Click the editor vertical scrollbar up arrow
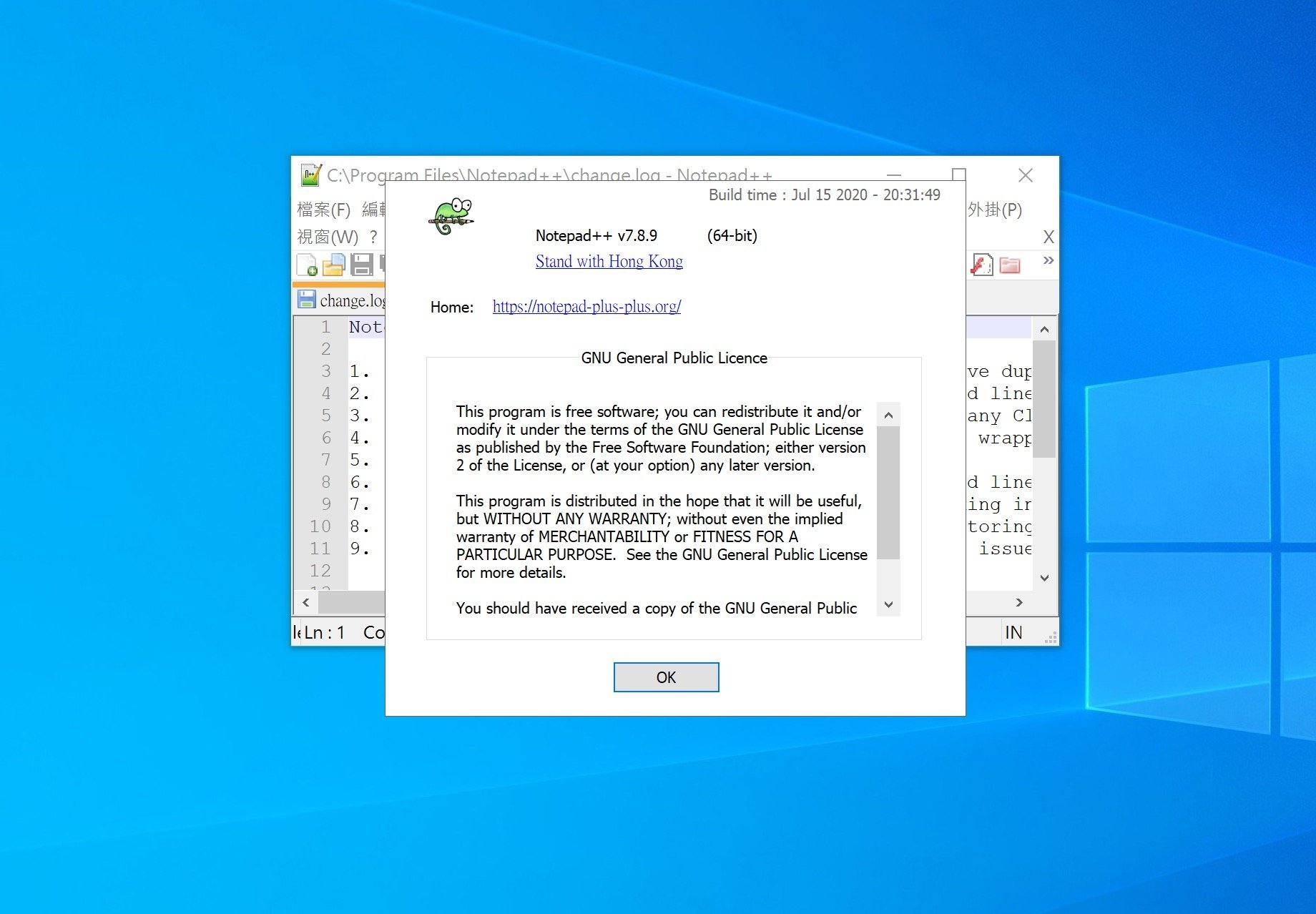Screen dimensions: 1316x914 [1044, 330]
